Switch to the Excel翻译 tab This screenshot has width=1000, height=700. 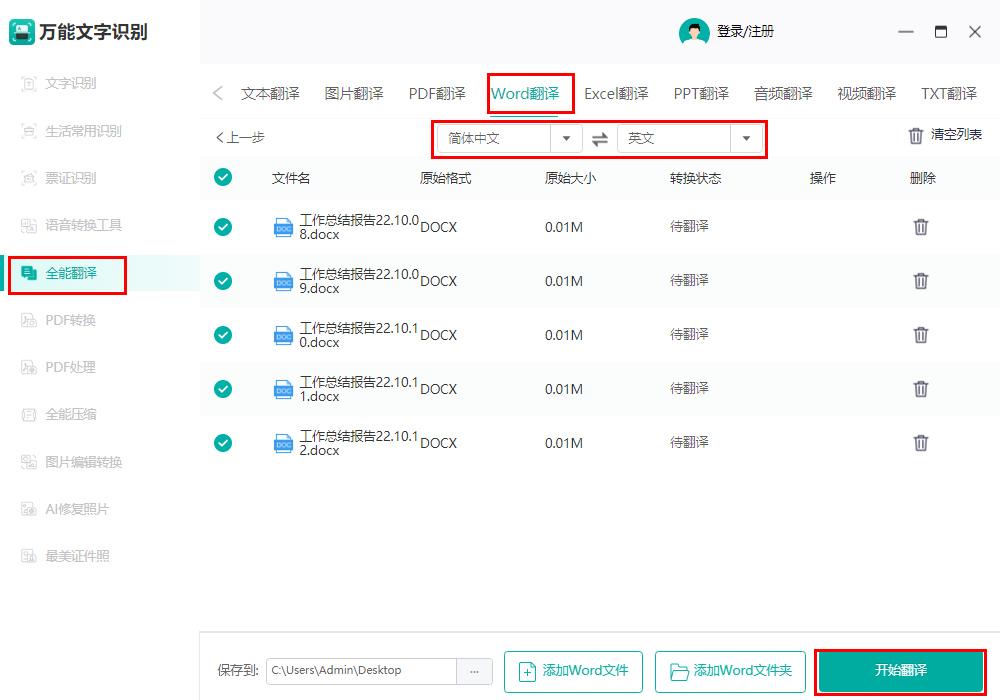click(616, 93)
